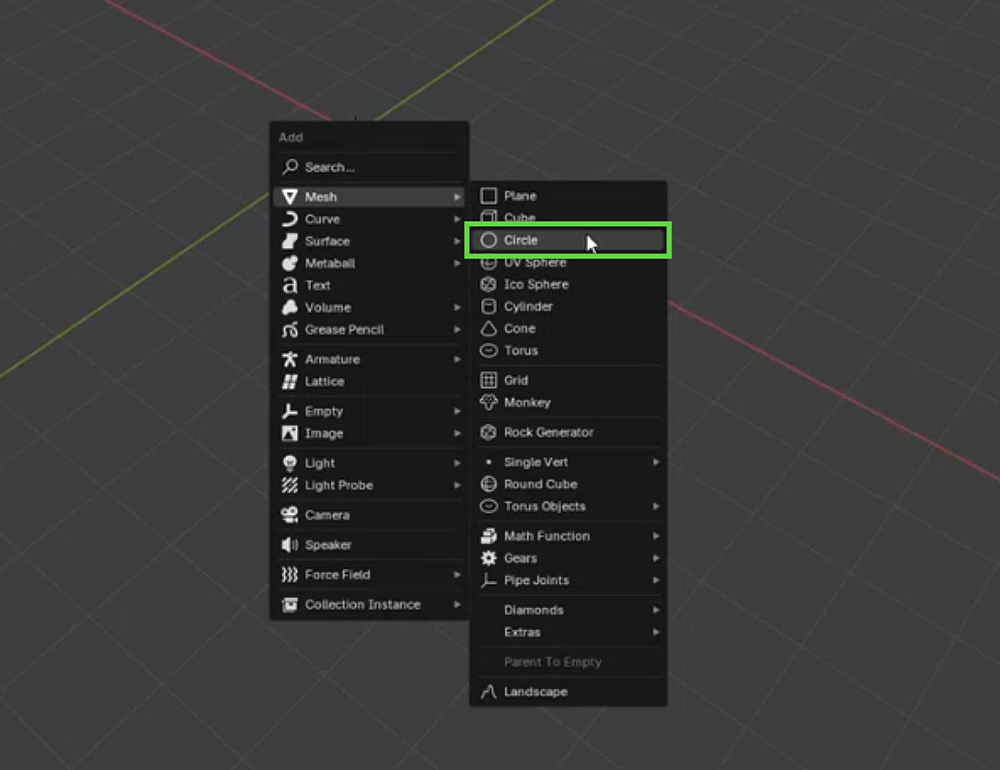Click the Cone icon
The image size is (1000, 770).
pos(489,329)
